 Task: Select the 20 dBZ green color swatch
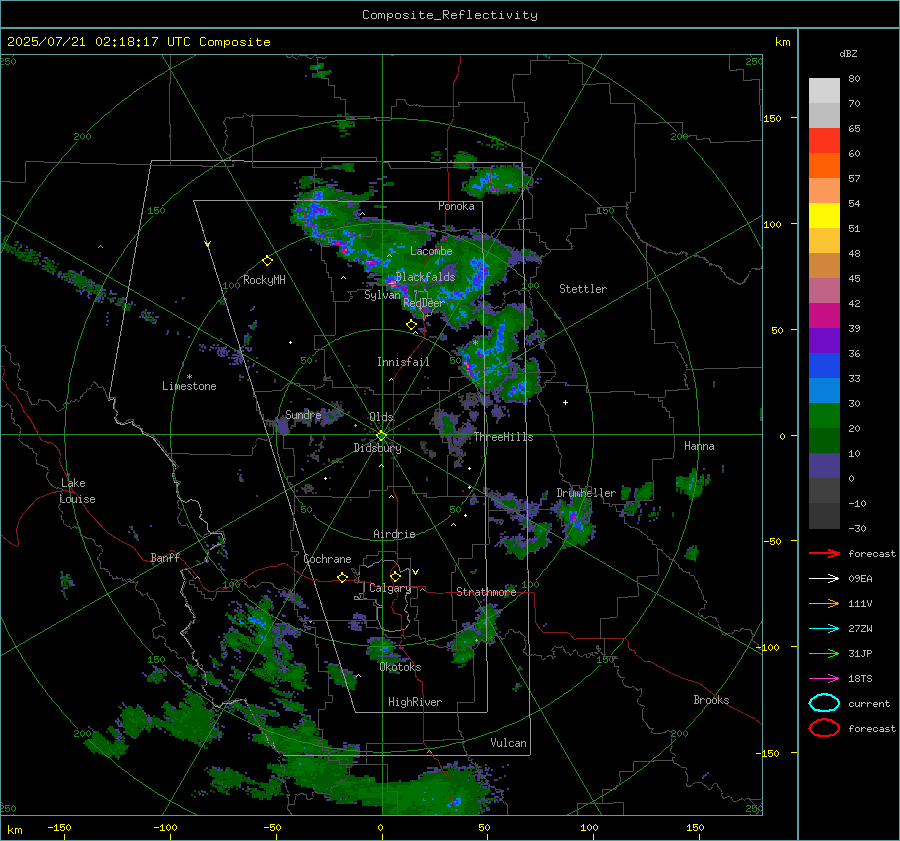click(824, 440)
